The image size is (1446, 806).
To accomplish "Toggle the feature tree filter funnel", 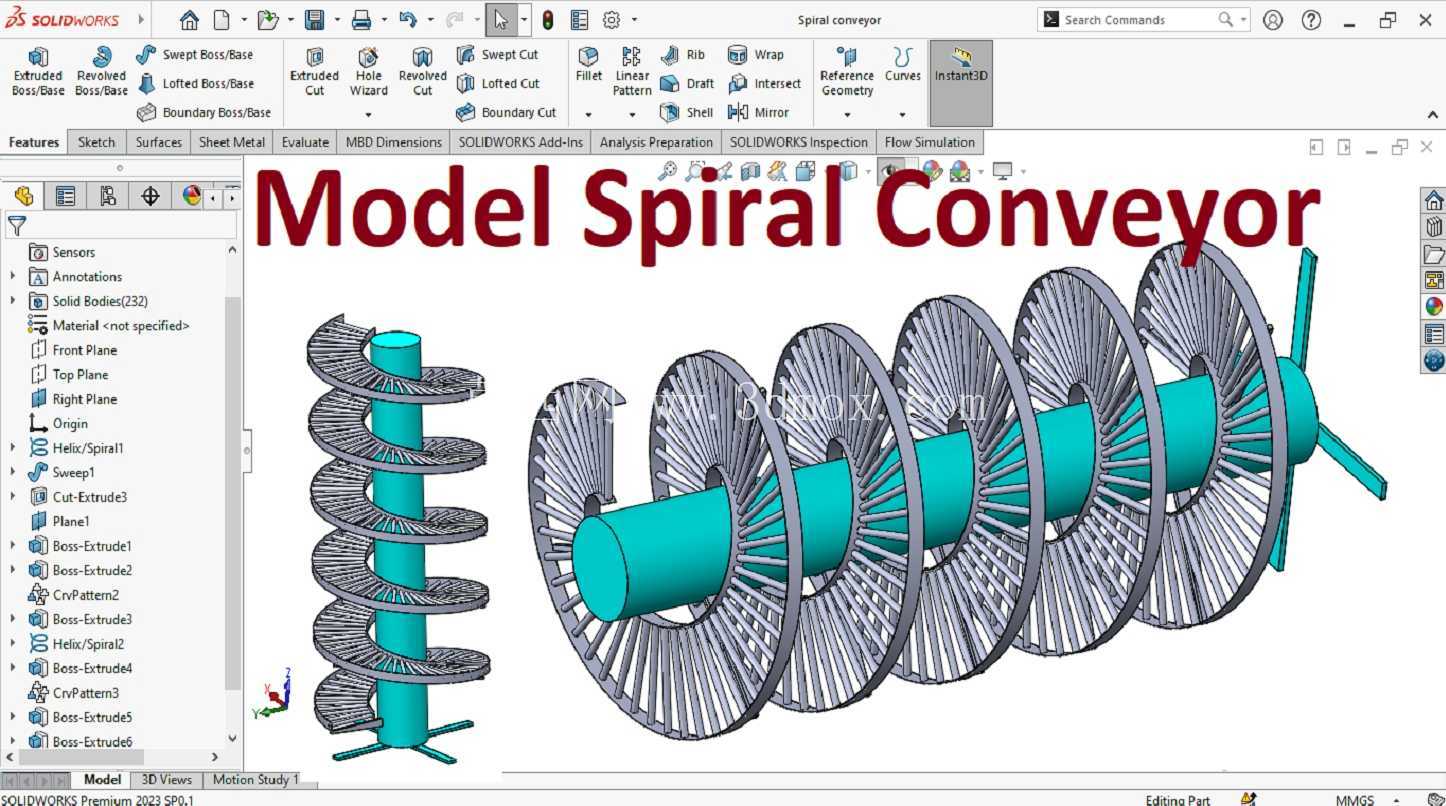I will [17, 225].
